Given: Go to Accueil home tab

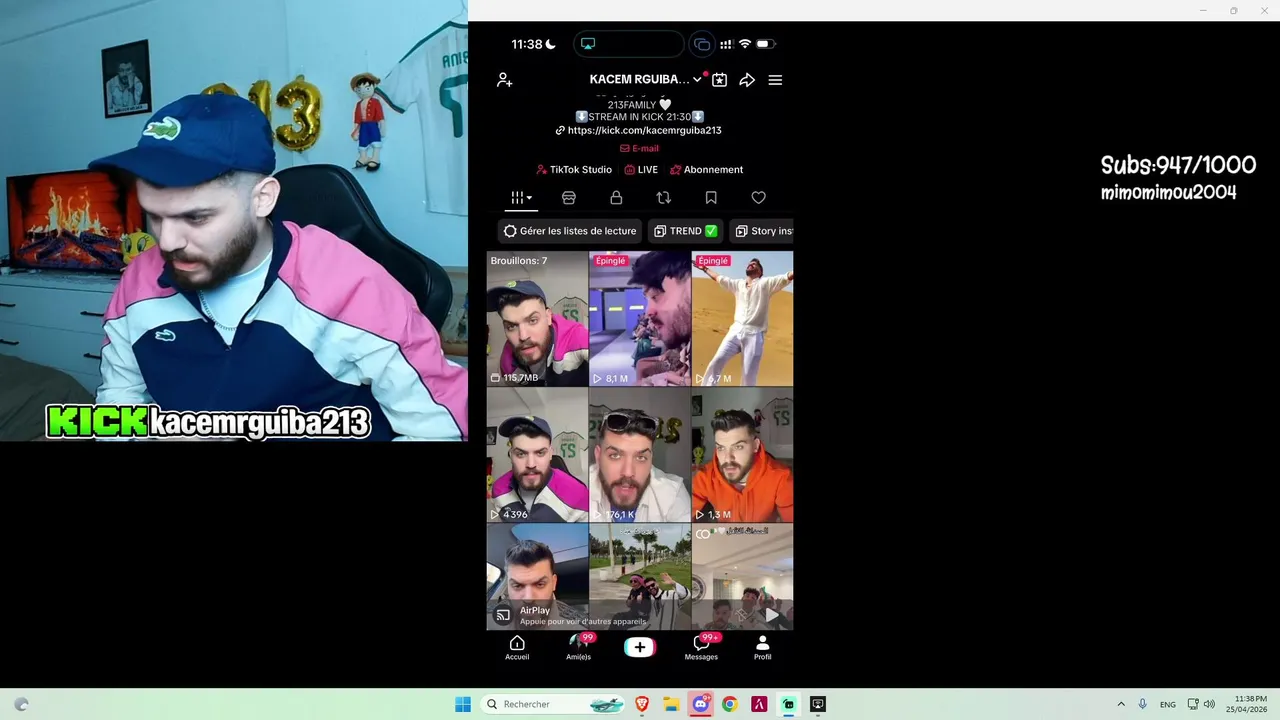Looking at the screenshot, I should click(x=517, y=648).
